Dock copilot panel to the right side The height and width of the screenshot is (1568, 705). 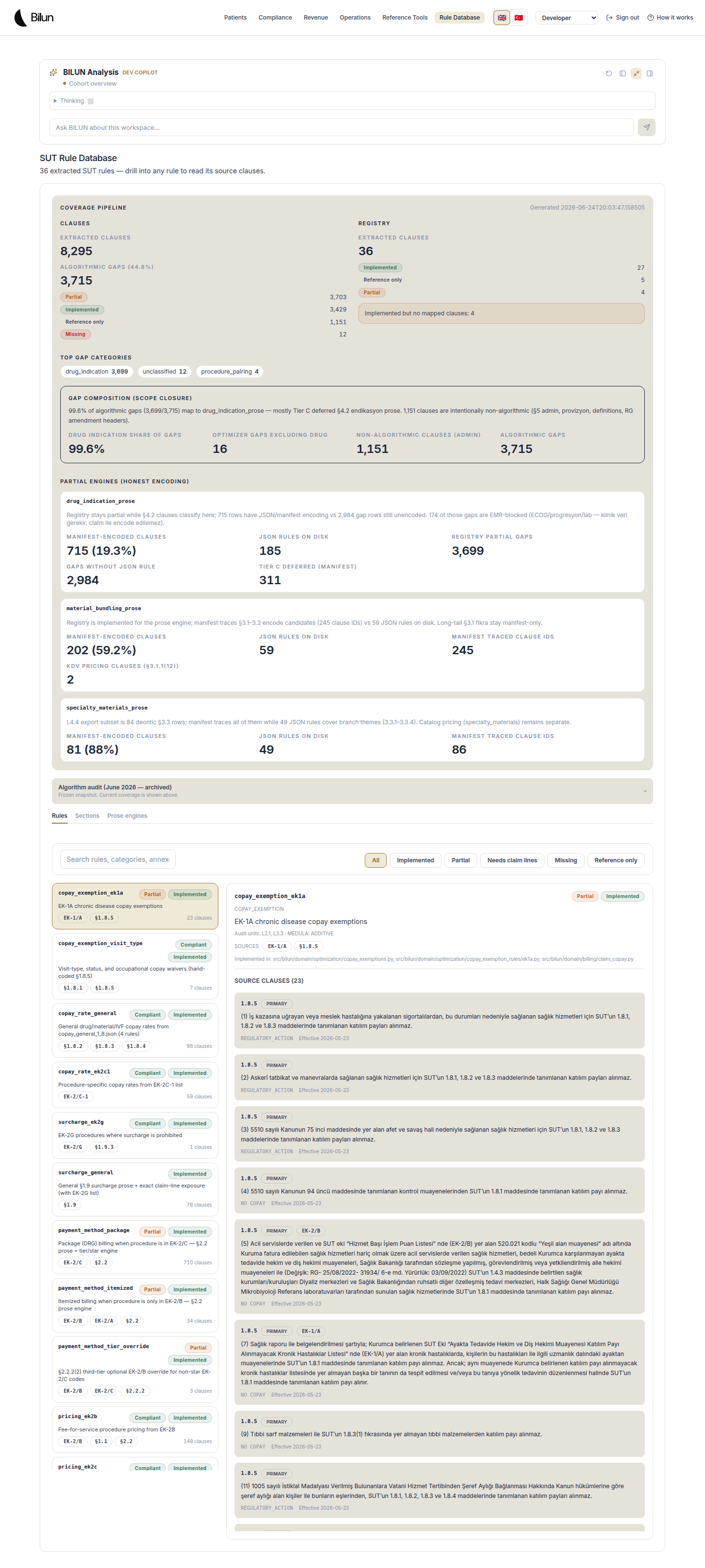tap(650, 73)
